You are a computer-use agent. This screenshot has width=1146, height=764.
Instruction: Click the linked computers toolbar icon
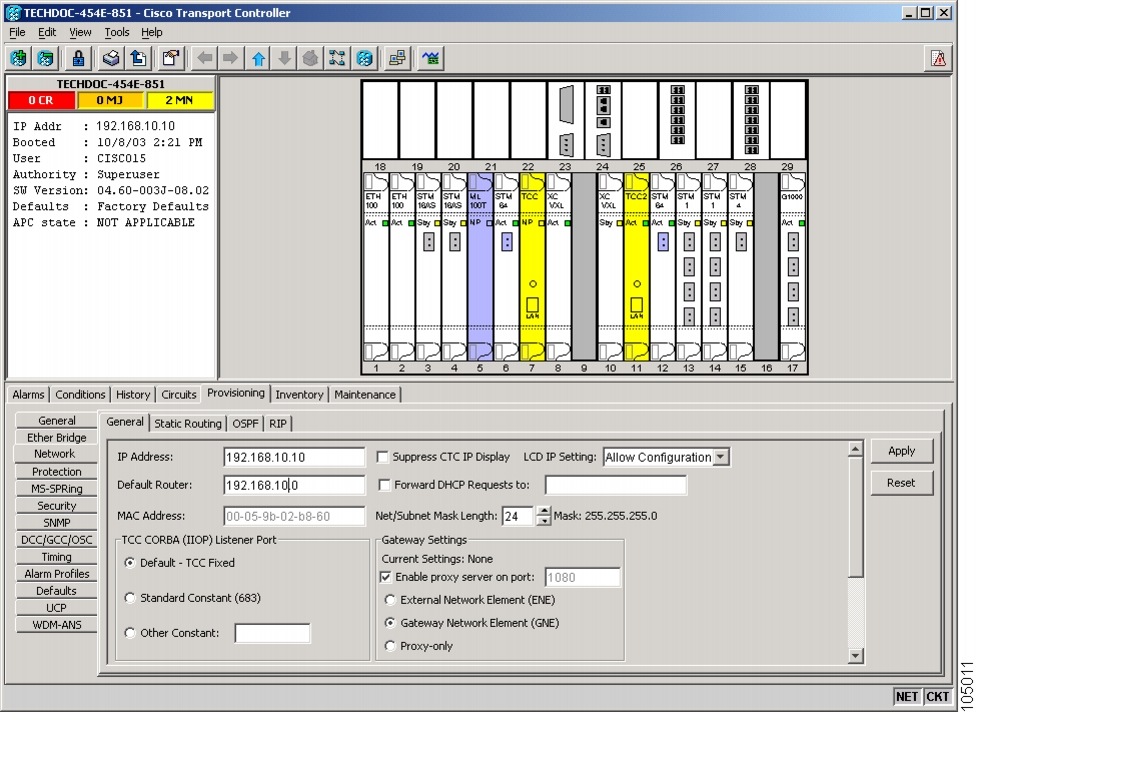398,58
